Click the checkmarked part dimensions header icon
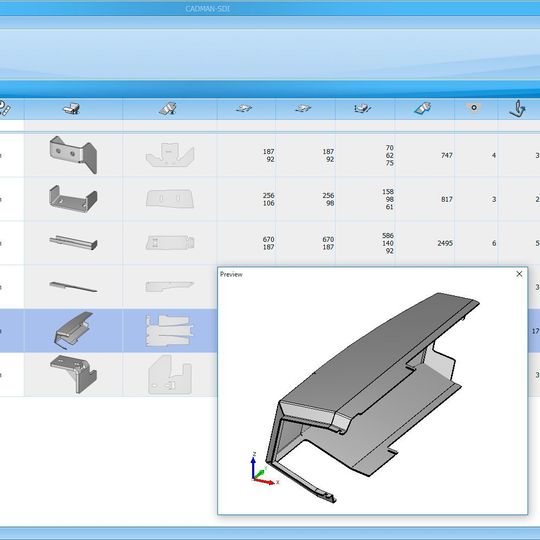This screenshot has height=540, width=540. pos(363,108)
